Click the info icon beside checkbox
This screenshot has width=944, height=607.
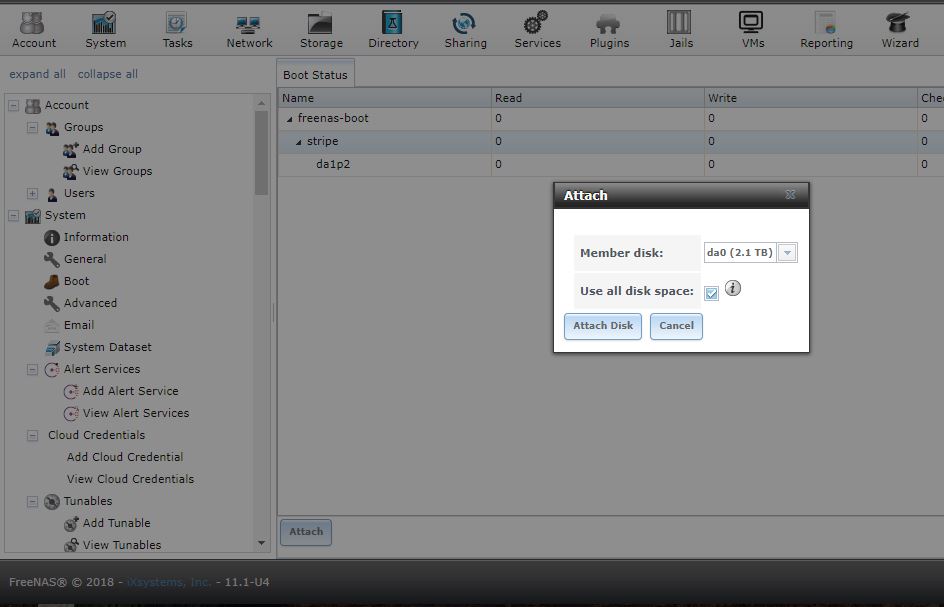tap(733, 289)
